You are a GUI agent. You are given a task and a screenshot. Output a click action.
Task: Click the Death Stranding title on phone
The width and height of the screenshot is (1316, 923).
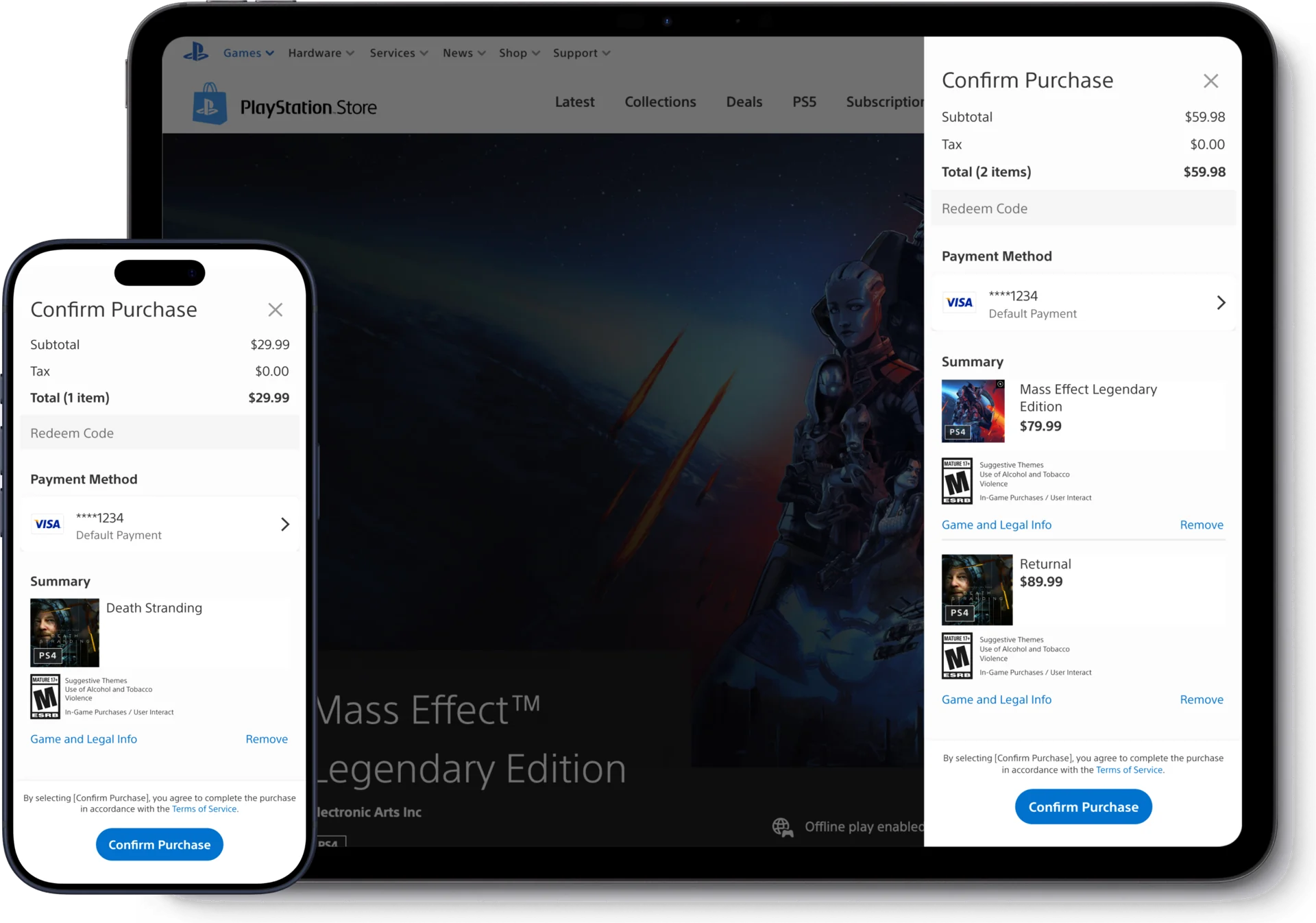click(x=154, y=608)
